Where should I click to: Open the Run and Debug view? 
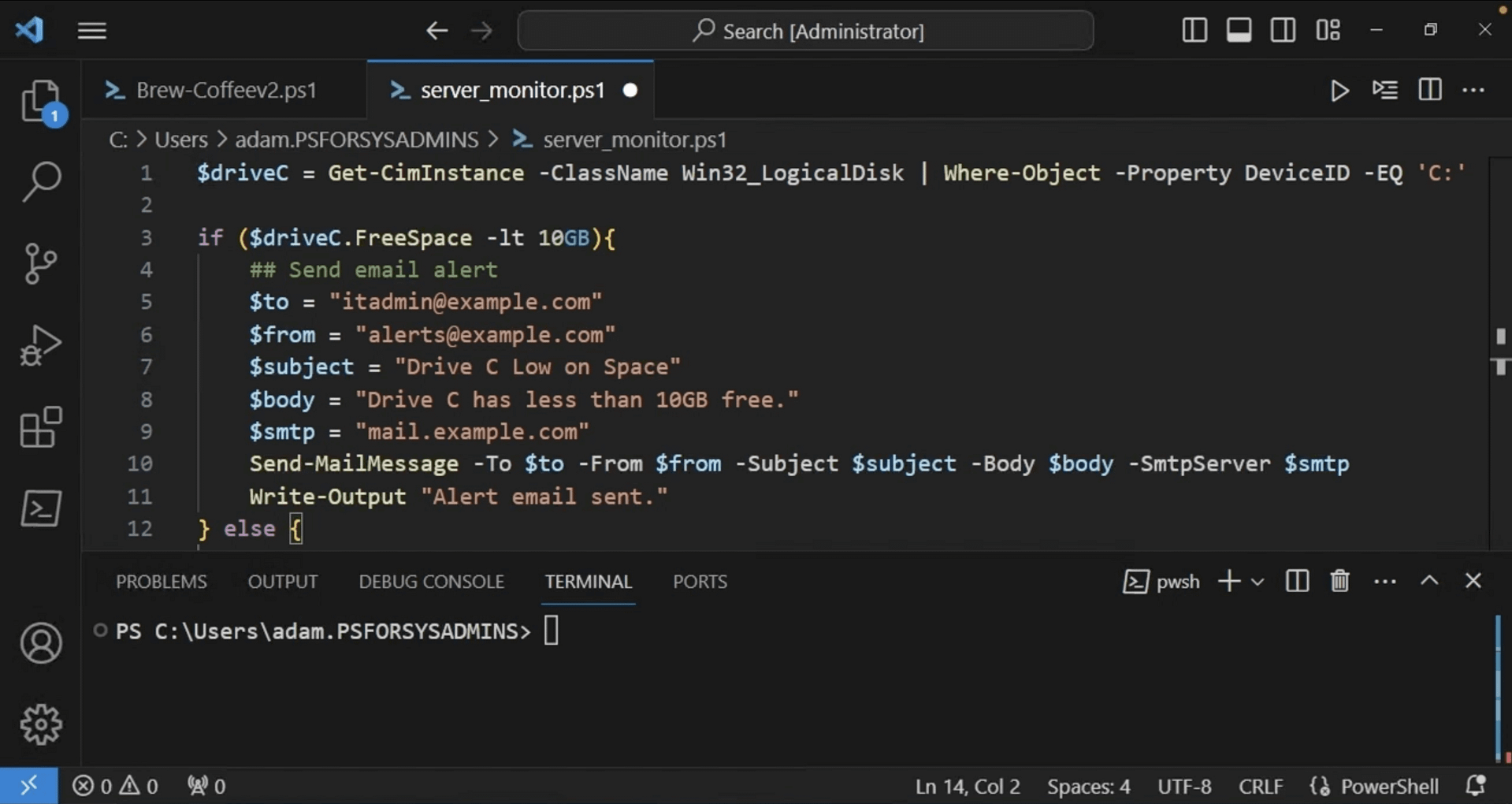pos(41,345)
